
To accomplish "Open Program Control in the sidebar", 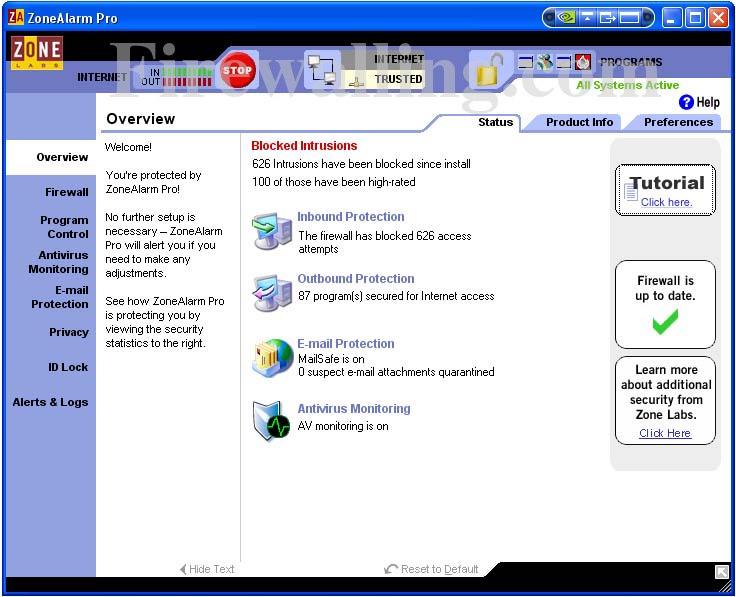I will pyautogui.click(x=64, y=227).
